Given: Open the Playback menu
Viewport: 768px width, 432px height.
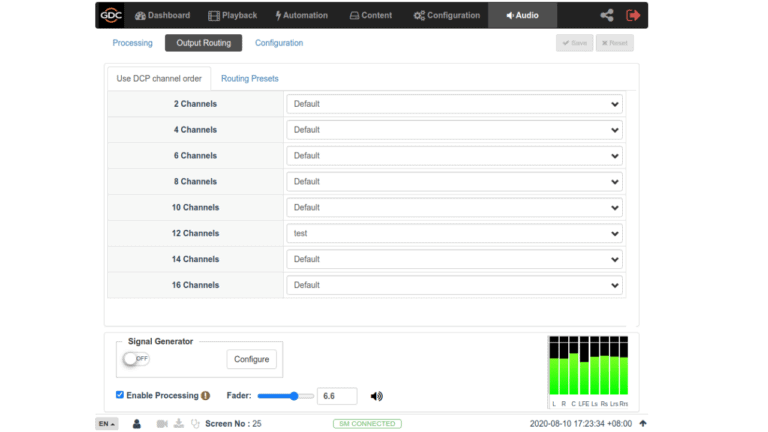Looking at the screenshot, I should pyautogui.click(x=232, y=15).
